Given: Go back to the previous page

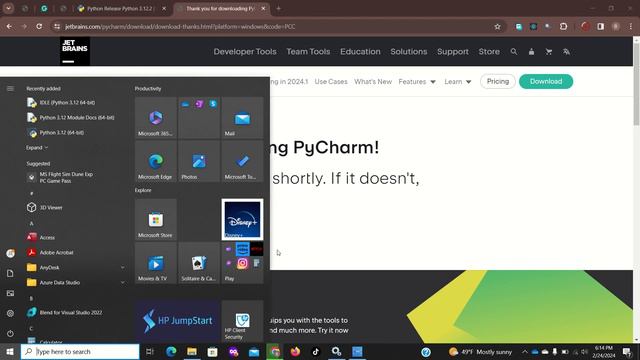Looking at the screenshot, I should [x=9, y=27].
